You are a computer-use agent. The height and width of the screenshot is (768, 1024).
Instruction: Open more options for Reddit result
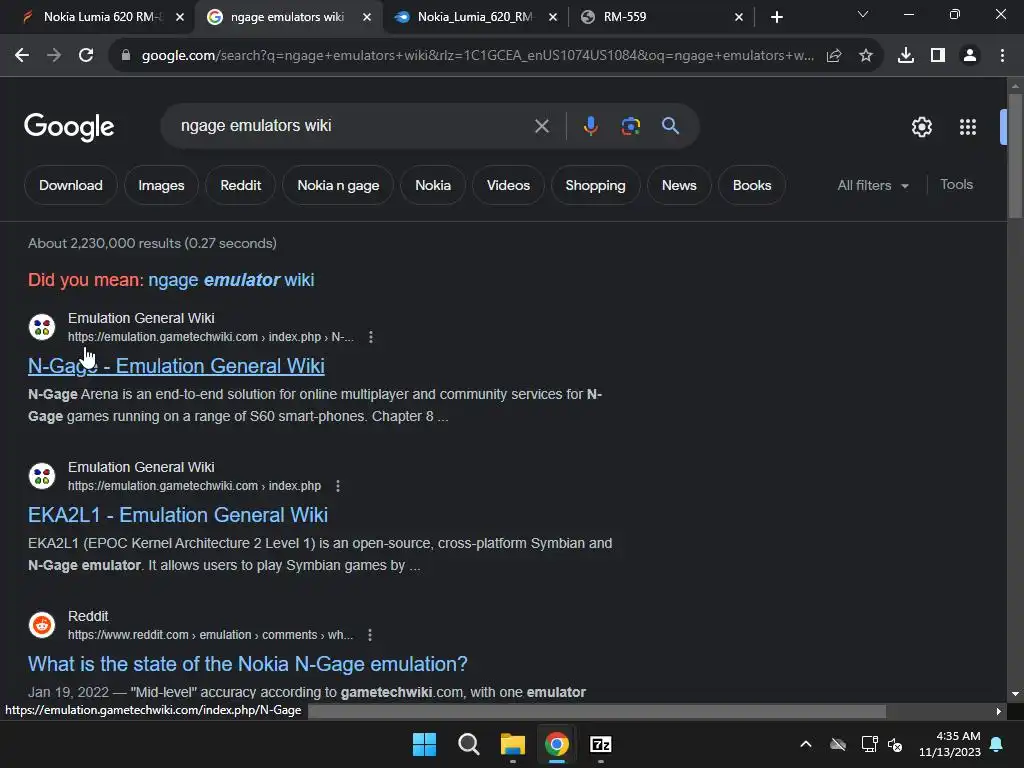(x=370, y=635)
